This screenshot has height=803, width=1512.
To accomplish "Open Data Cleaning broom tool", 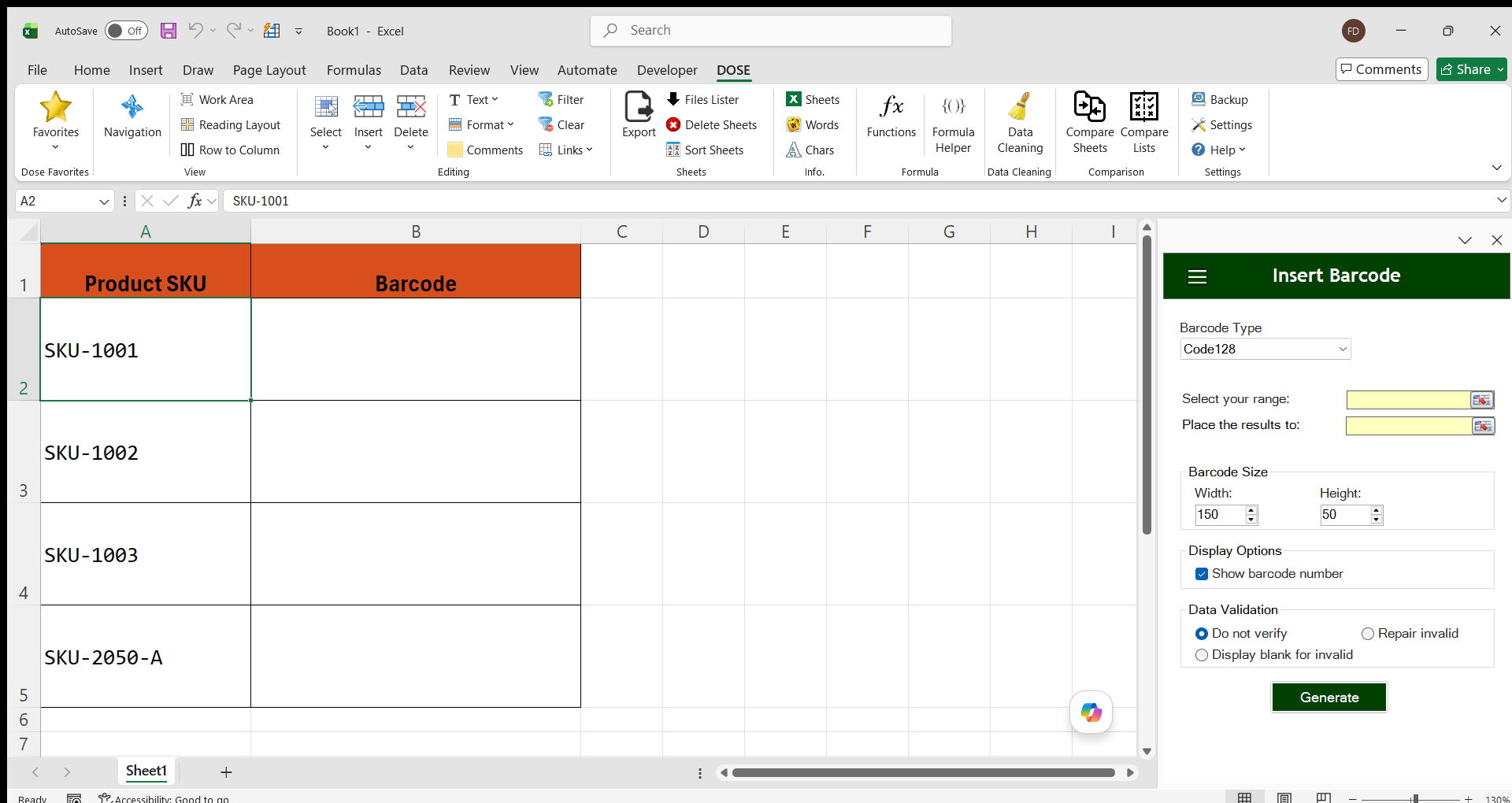I will (x=1020, y=123).
